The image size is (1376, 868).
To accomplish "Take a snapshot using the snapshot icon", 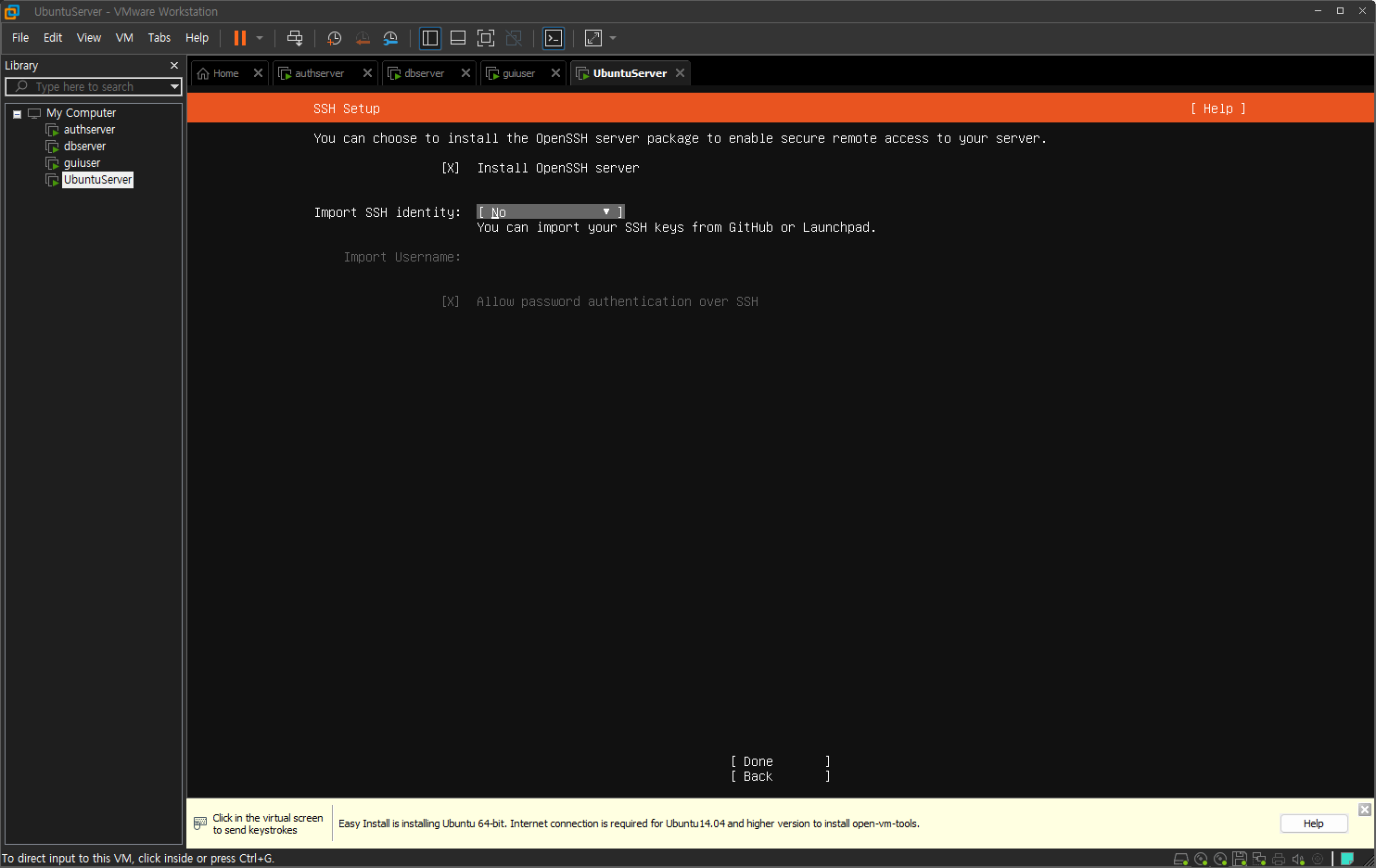I will click(334, 38).
